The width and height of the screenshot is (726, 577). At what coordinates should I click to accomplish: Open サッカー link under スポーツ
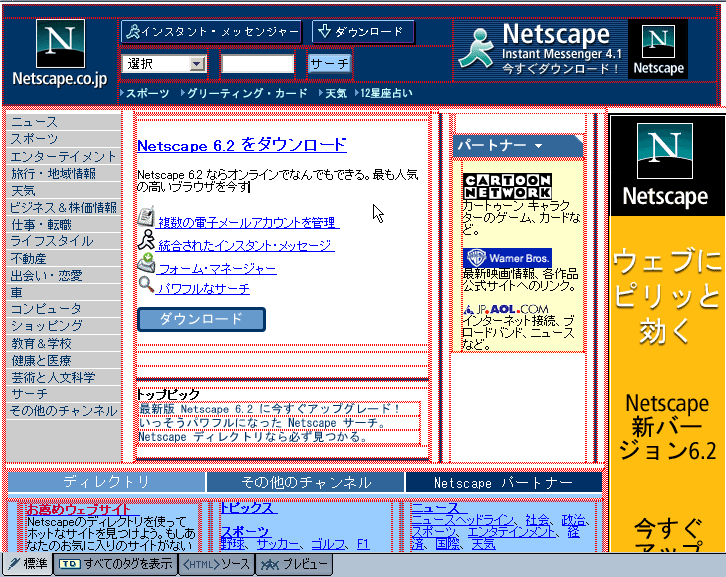(x=278, y=544)
